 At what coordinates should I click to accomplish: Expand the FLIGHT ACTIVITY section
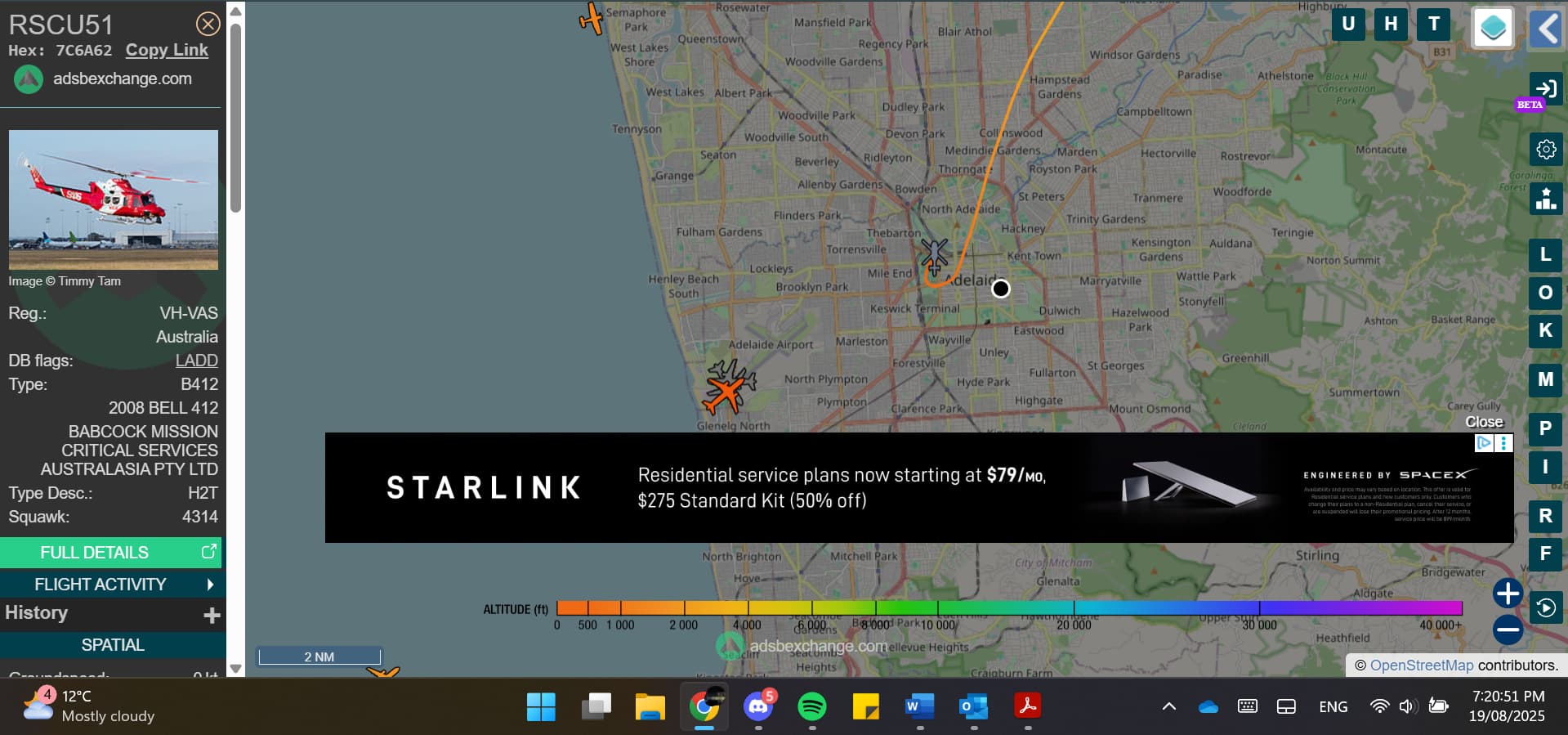click(x=111, y=585)
